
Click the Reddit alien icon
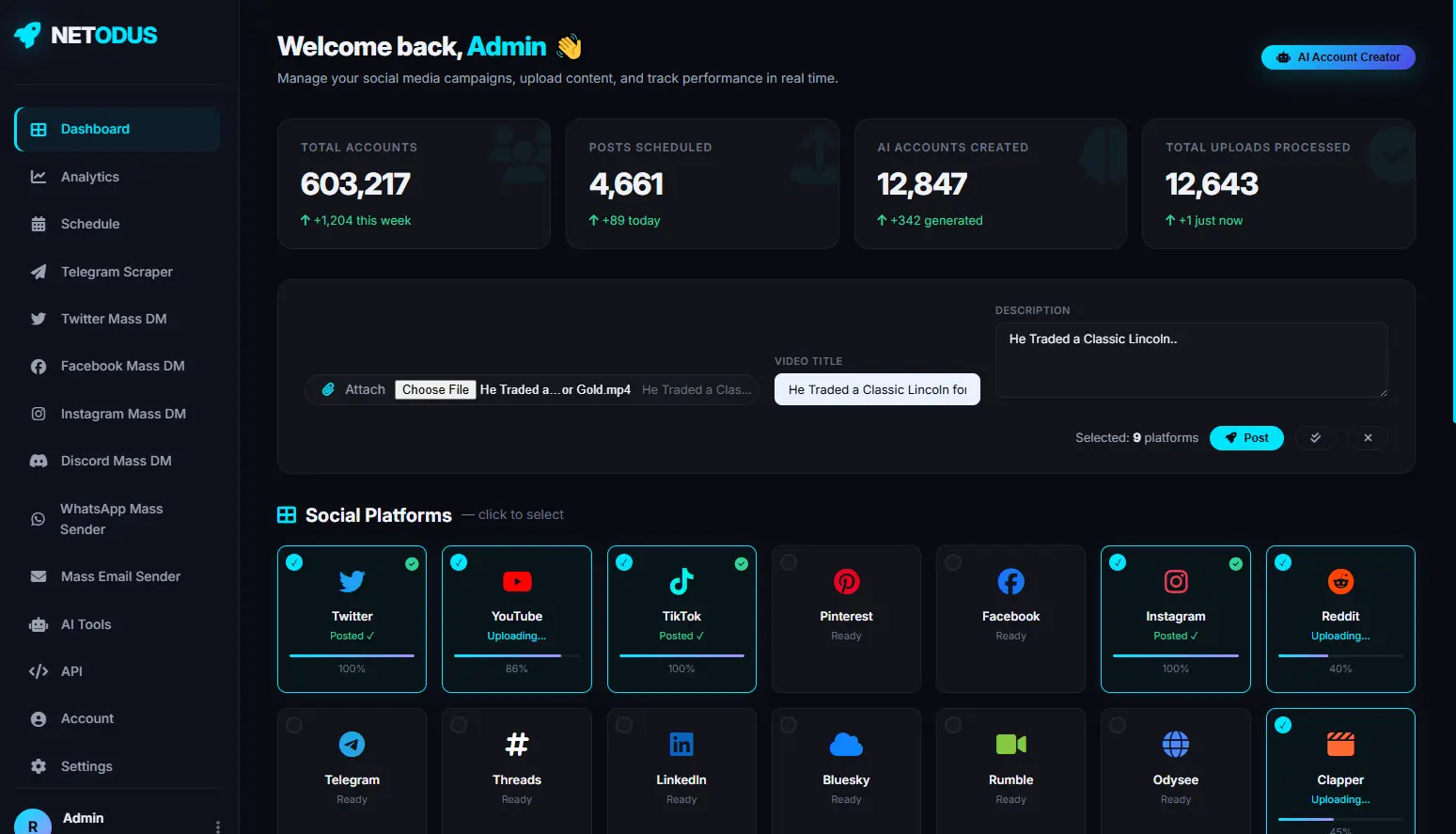[x=1340, y=582]
